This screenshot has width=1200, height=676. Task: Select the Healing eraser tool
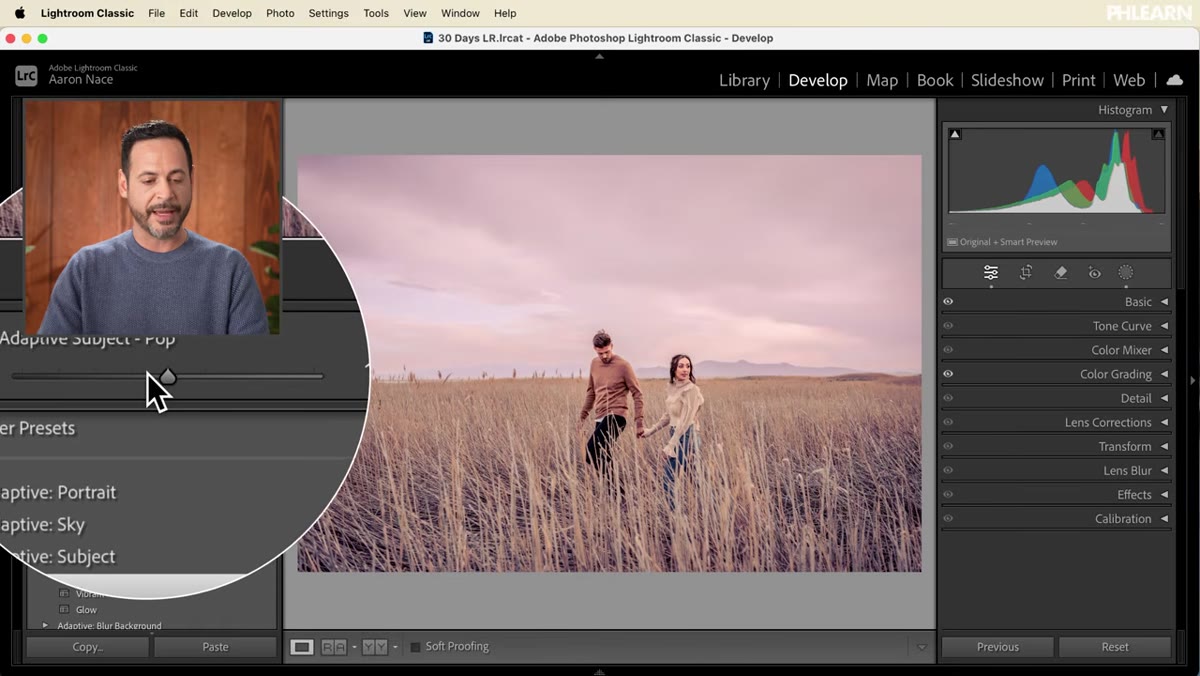(1061, 273)
